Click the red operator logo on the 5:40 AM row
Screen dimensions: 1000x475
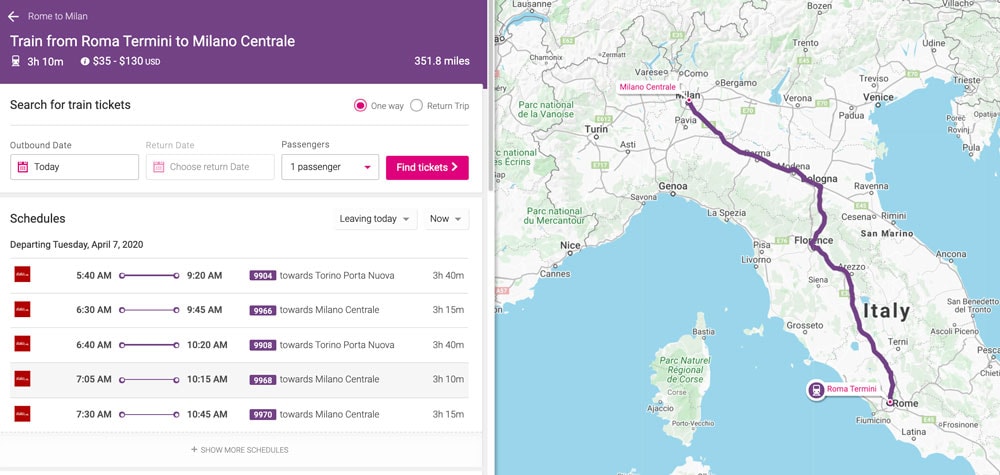coord(22,275)
